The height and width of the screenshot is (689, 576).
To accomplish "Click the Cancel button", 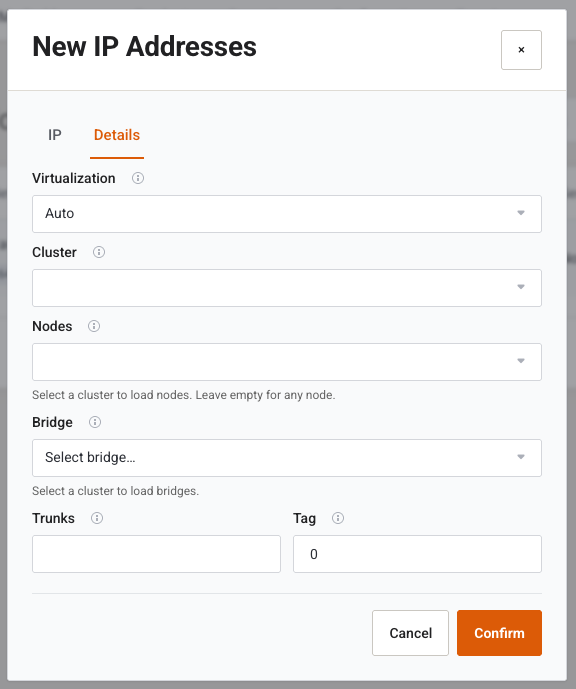I will tap(410, 633).
